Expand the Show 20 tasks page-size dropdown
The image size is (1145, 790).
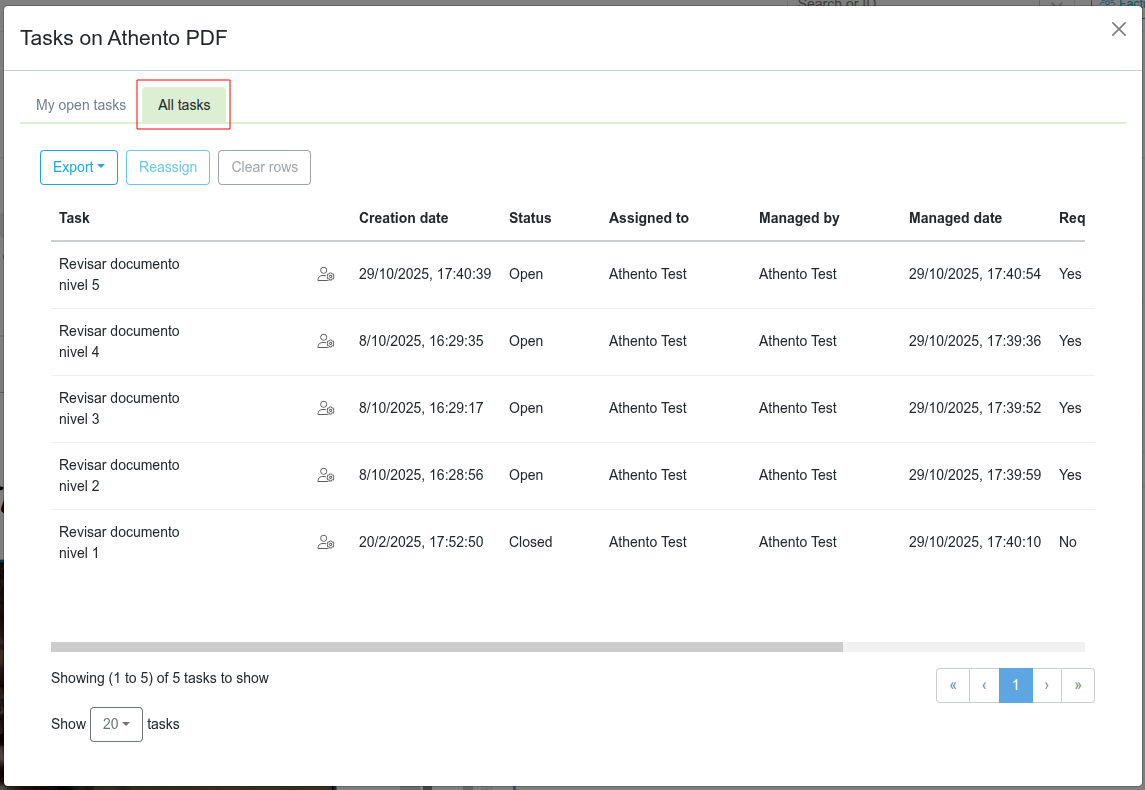[116, 724]
